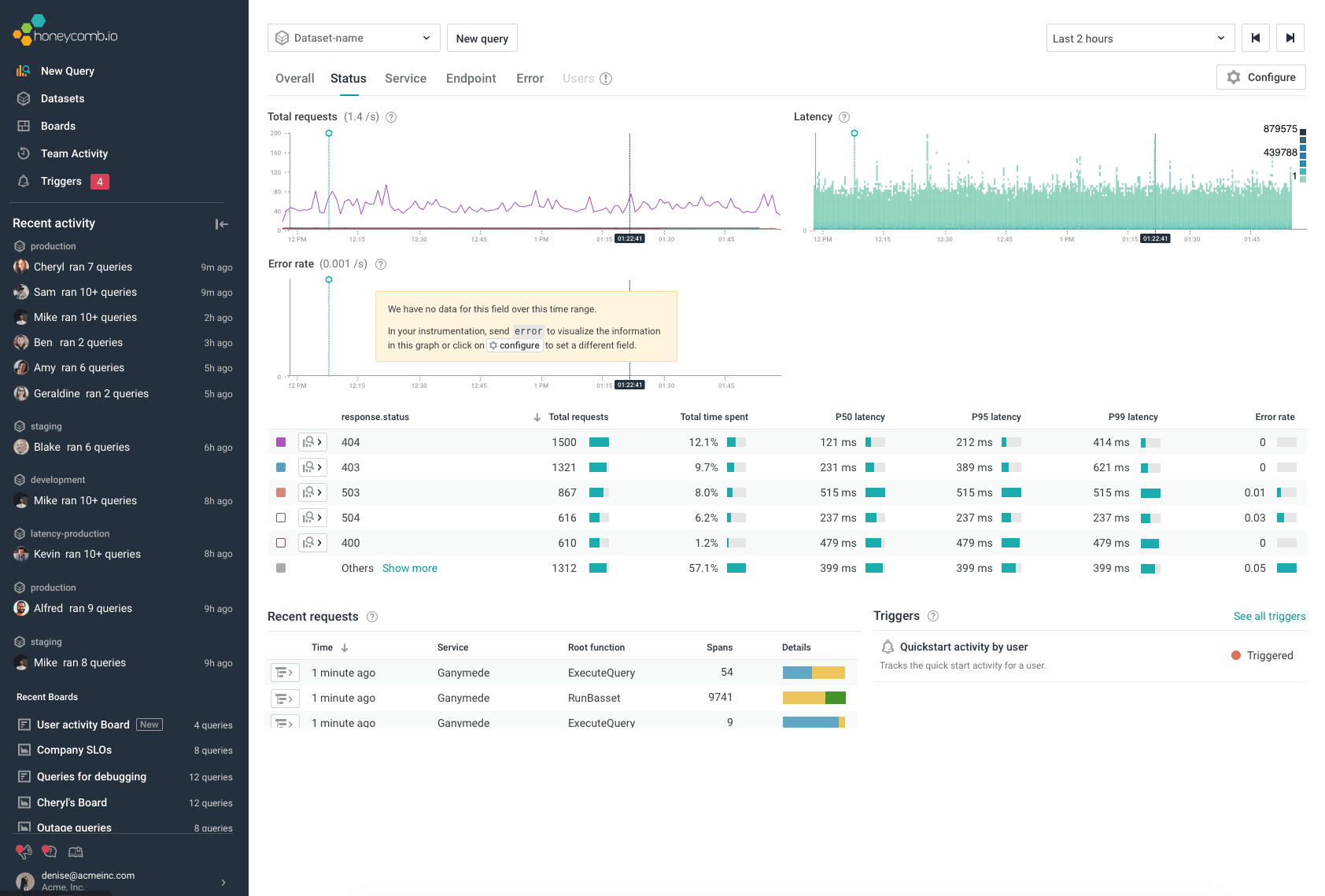Click the Configure button
Image resolution: width=1325 pixels, height=896 pixels.
tap(1260, 77)
